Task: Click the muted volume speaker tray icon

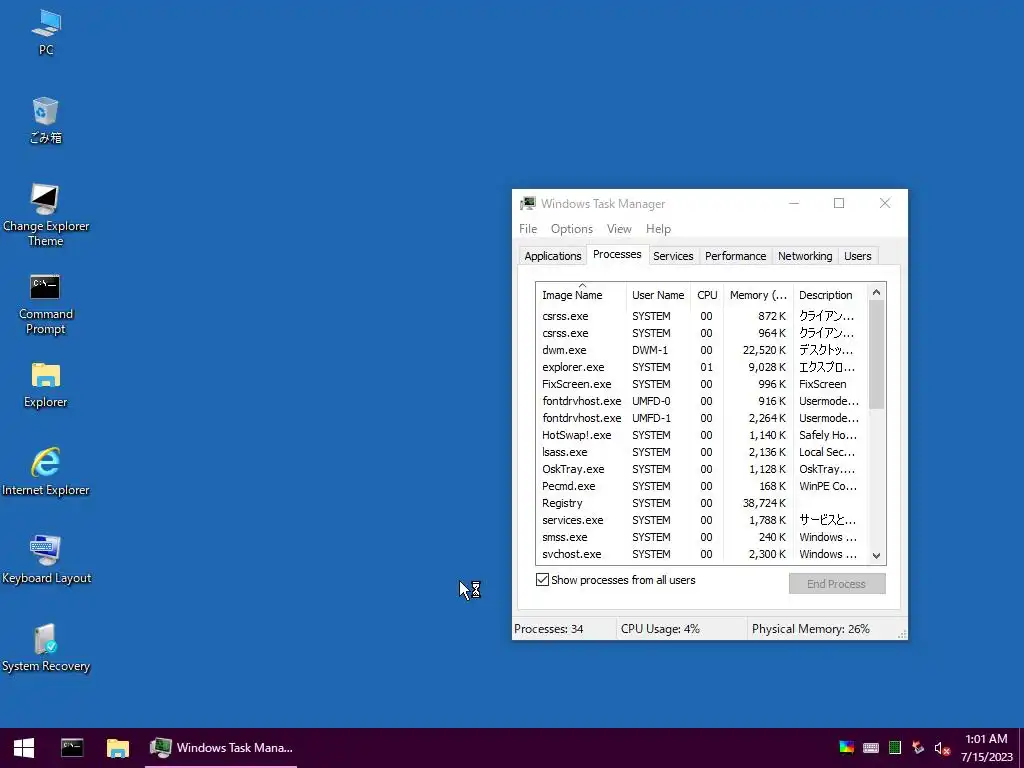Action: pos(942,748)
